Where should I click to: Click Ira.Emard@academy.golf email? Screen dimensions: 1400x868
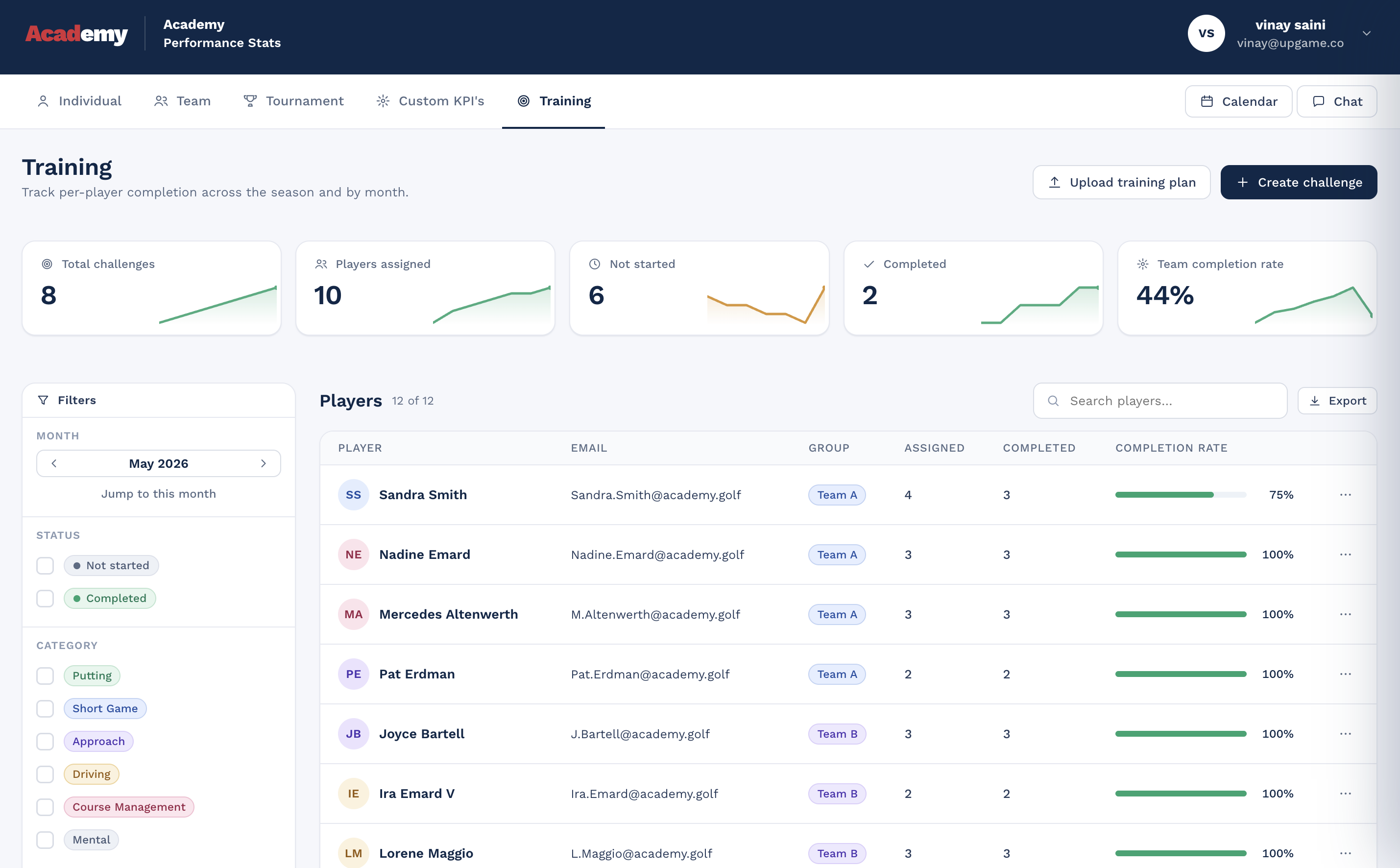tap(644, 794)
